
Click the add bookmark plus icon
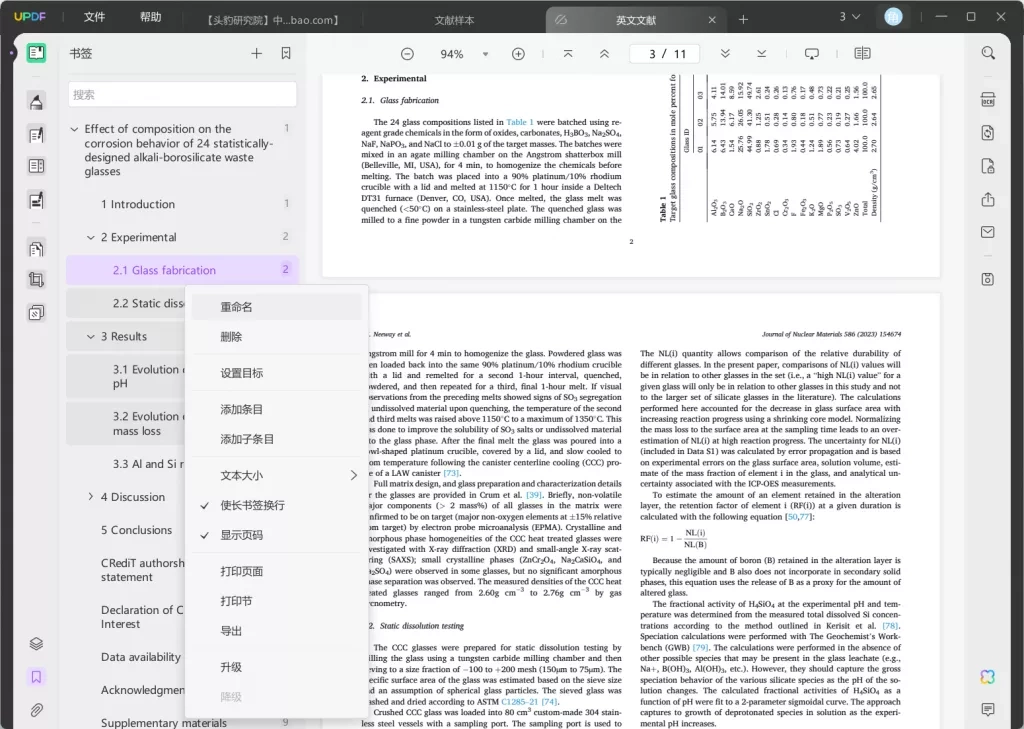(257, 54)
